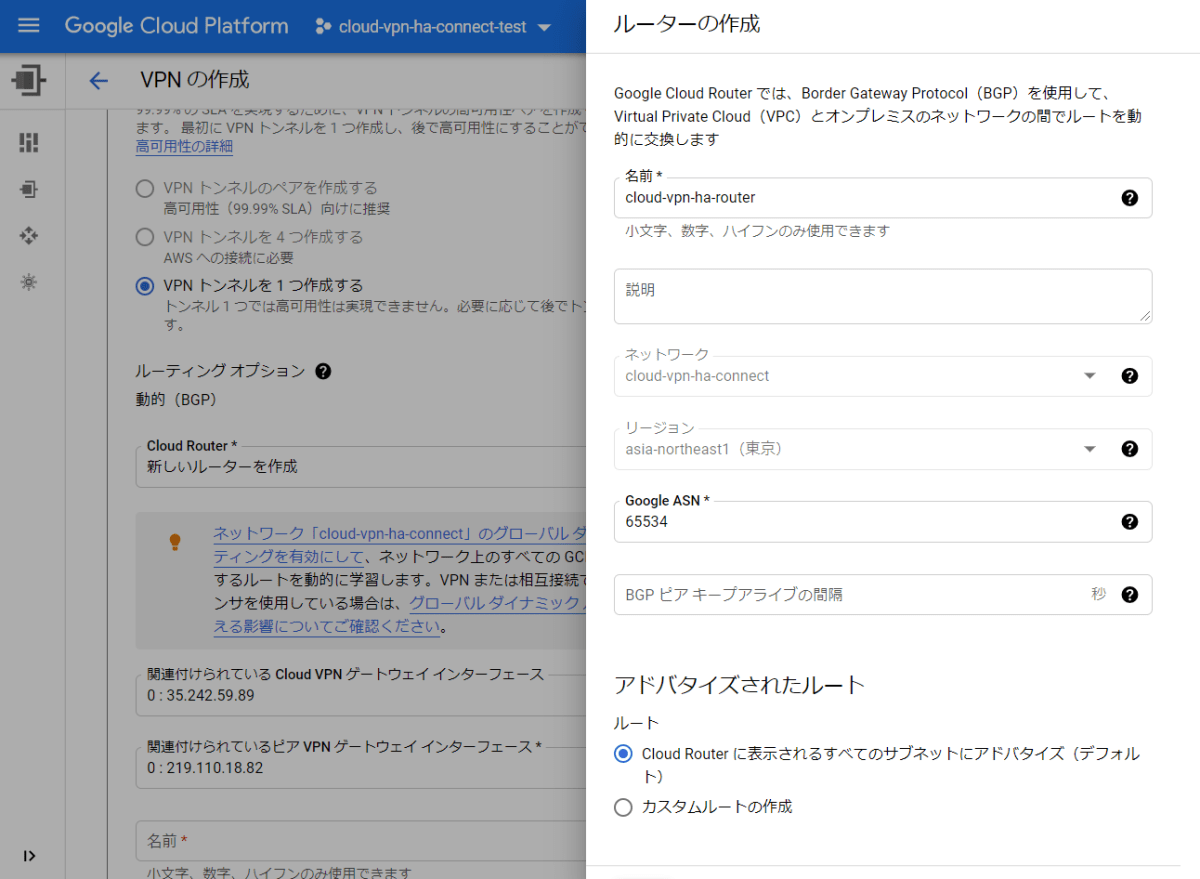Open the hamburger navigation menu
The height and width of the screenshot is (879, 1200).
point(28,26)
